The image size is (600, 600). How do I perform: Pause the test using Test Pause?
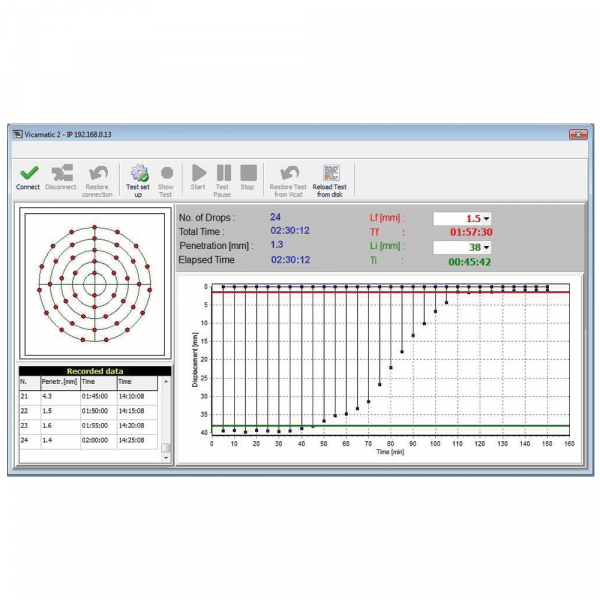[x=223, y=173]
